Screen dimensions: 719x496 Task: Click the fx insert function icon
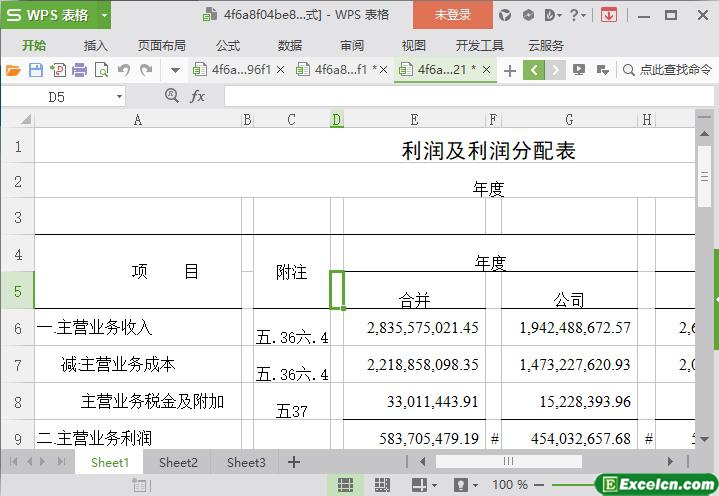[197, 96]
